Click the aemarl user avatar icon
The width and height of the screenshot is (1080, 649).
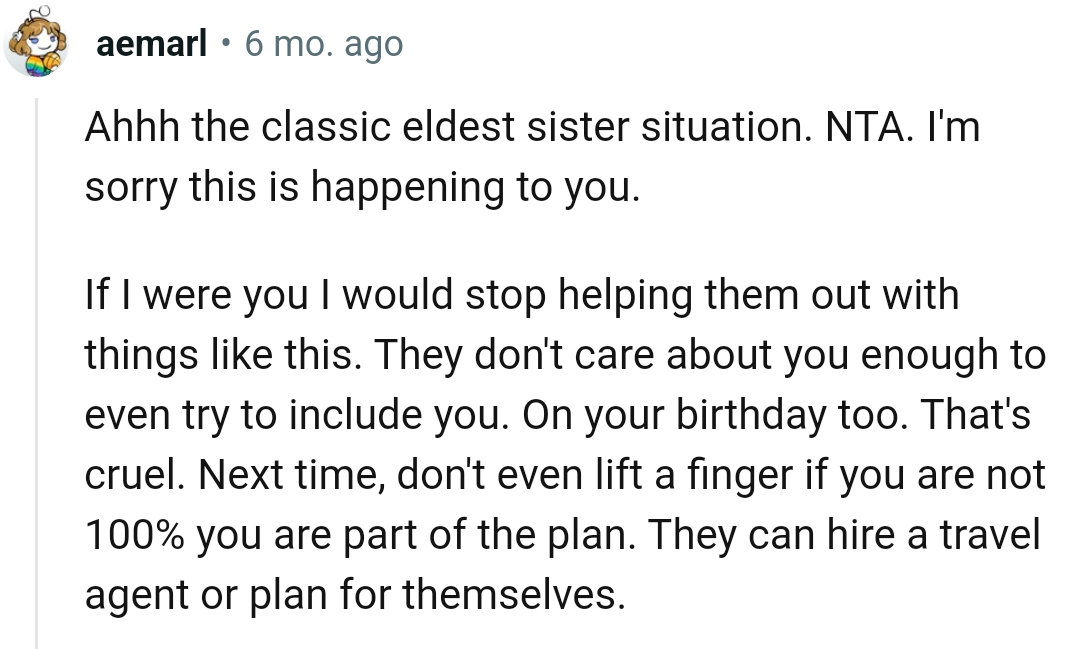coord(34,46)
